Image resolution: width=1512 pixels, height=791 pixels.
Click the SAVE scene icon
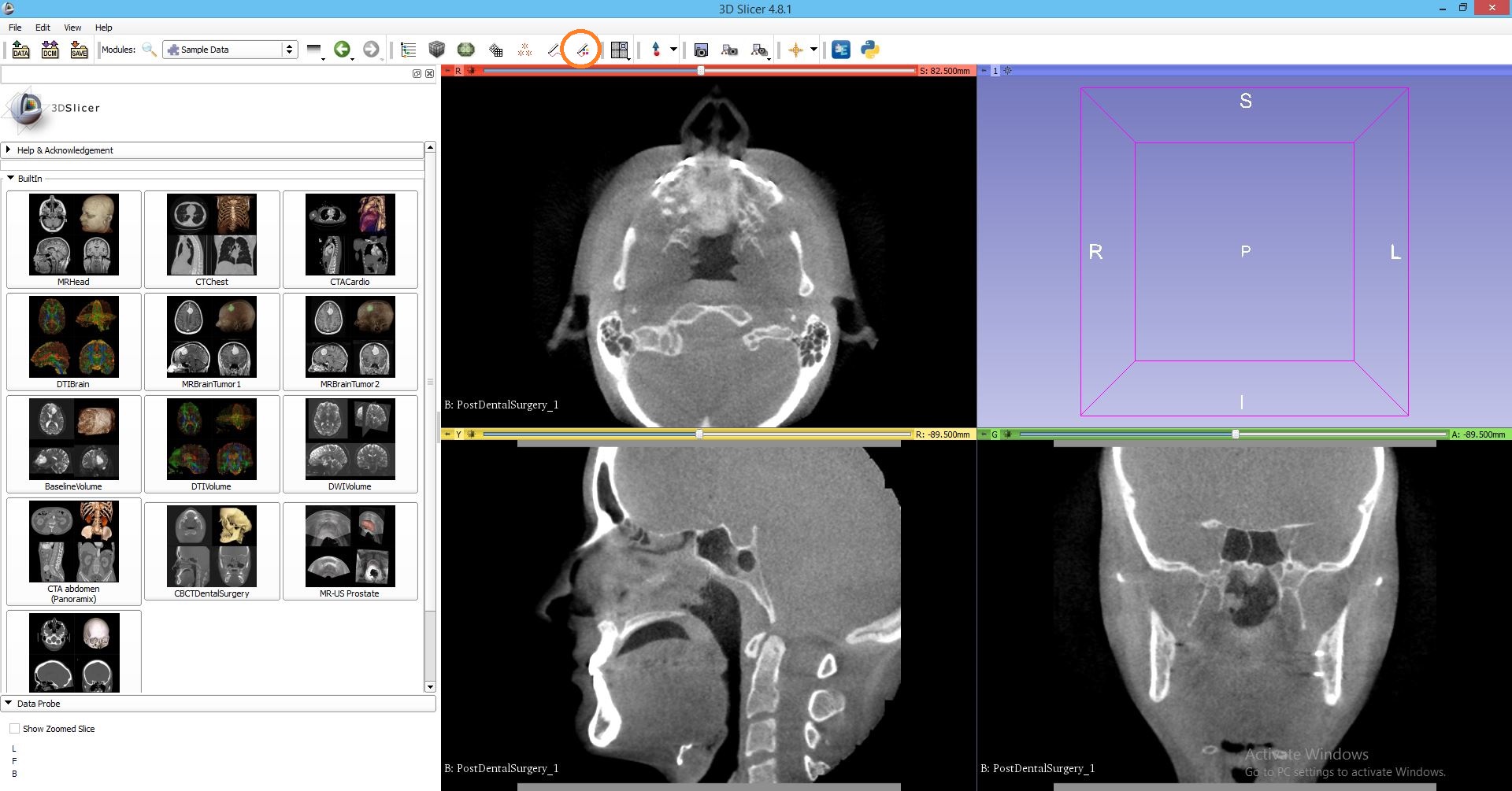pos(80,50)
